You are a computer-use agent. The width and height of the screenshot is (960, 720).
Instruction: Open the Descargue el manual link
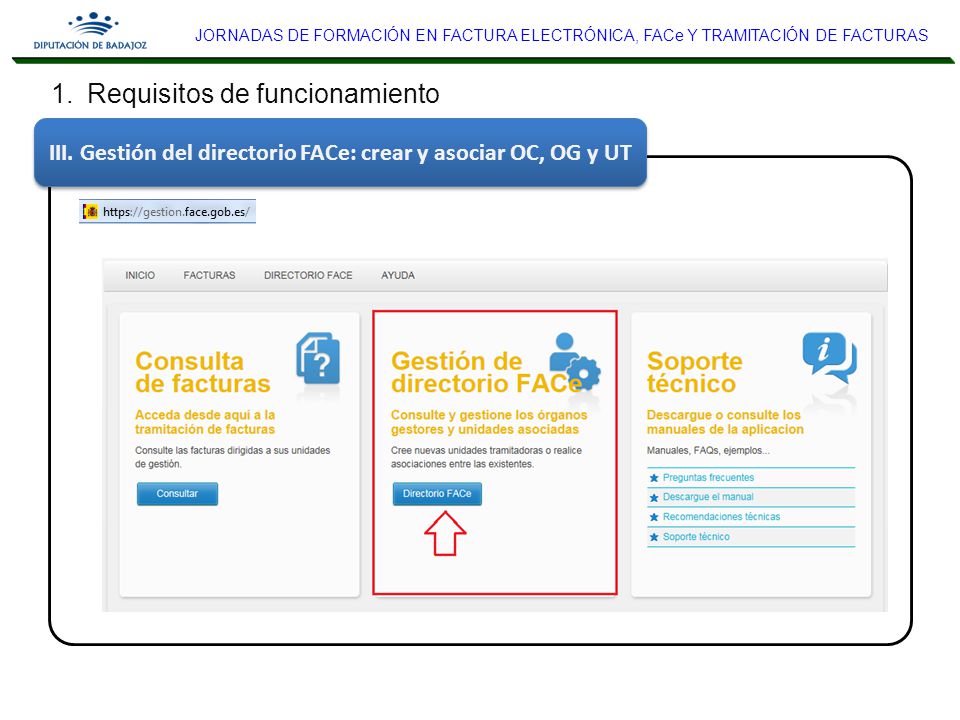coord(708,497)
